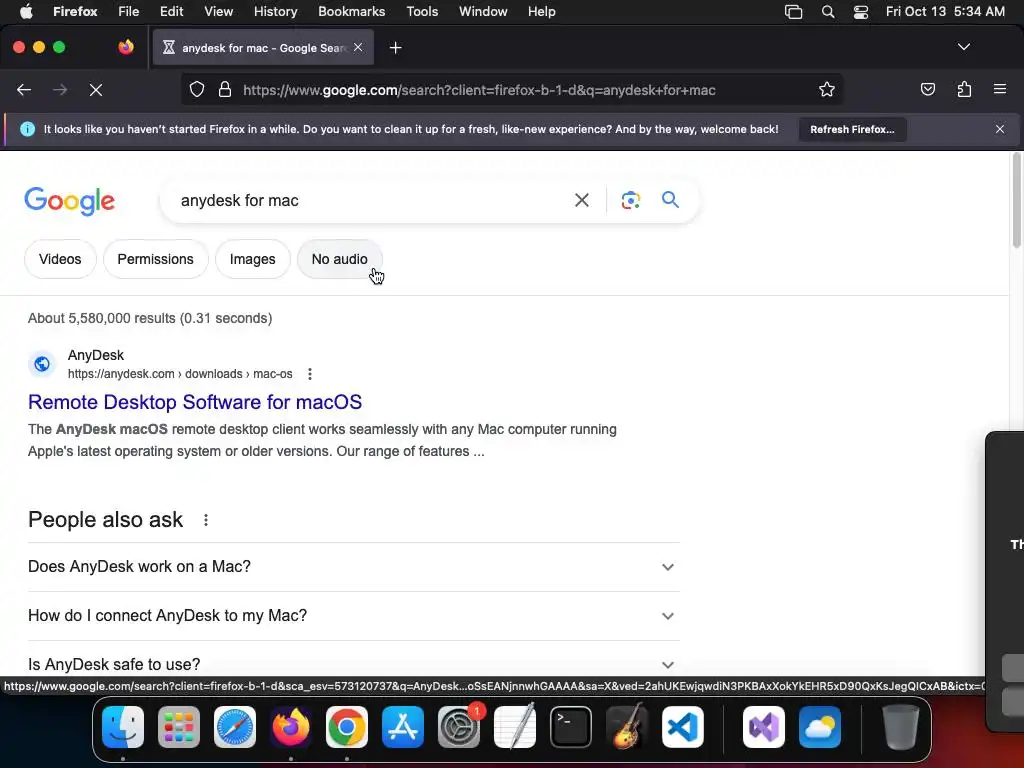
Task: Open Firefox application hamburger menu
Action: click(x=1000, y=89)
